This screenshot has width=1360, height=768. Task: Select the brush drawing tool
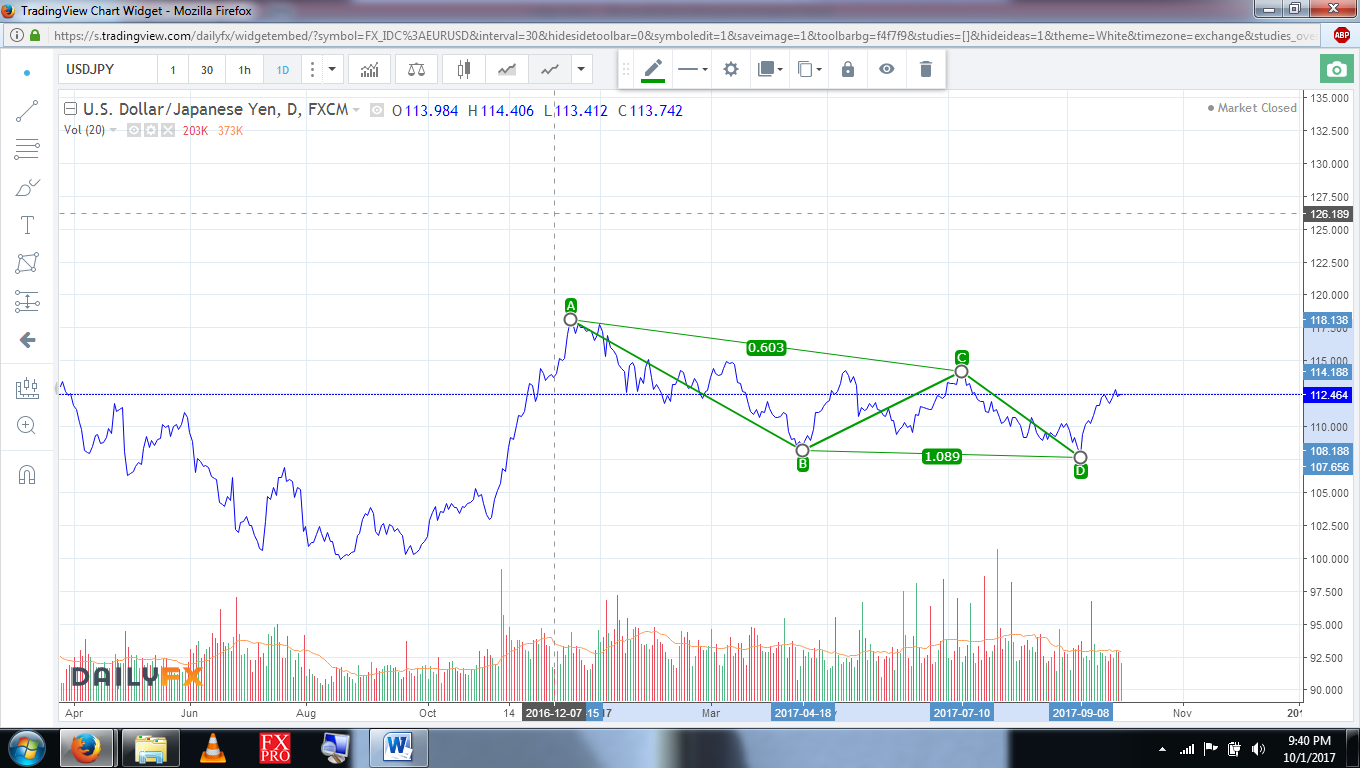(x=27, y=187)
